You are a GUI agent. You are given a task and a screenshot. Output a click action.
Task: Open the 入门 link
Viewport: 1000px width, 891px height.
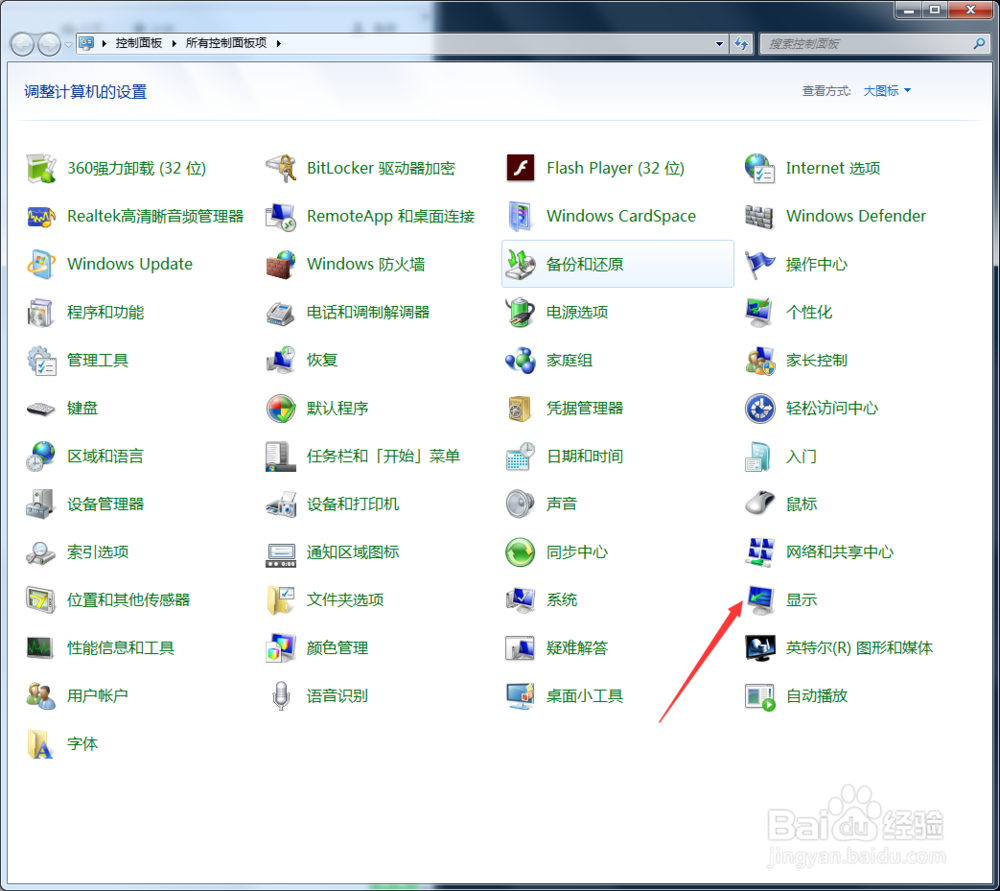point(801,457)
